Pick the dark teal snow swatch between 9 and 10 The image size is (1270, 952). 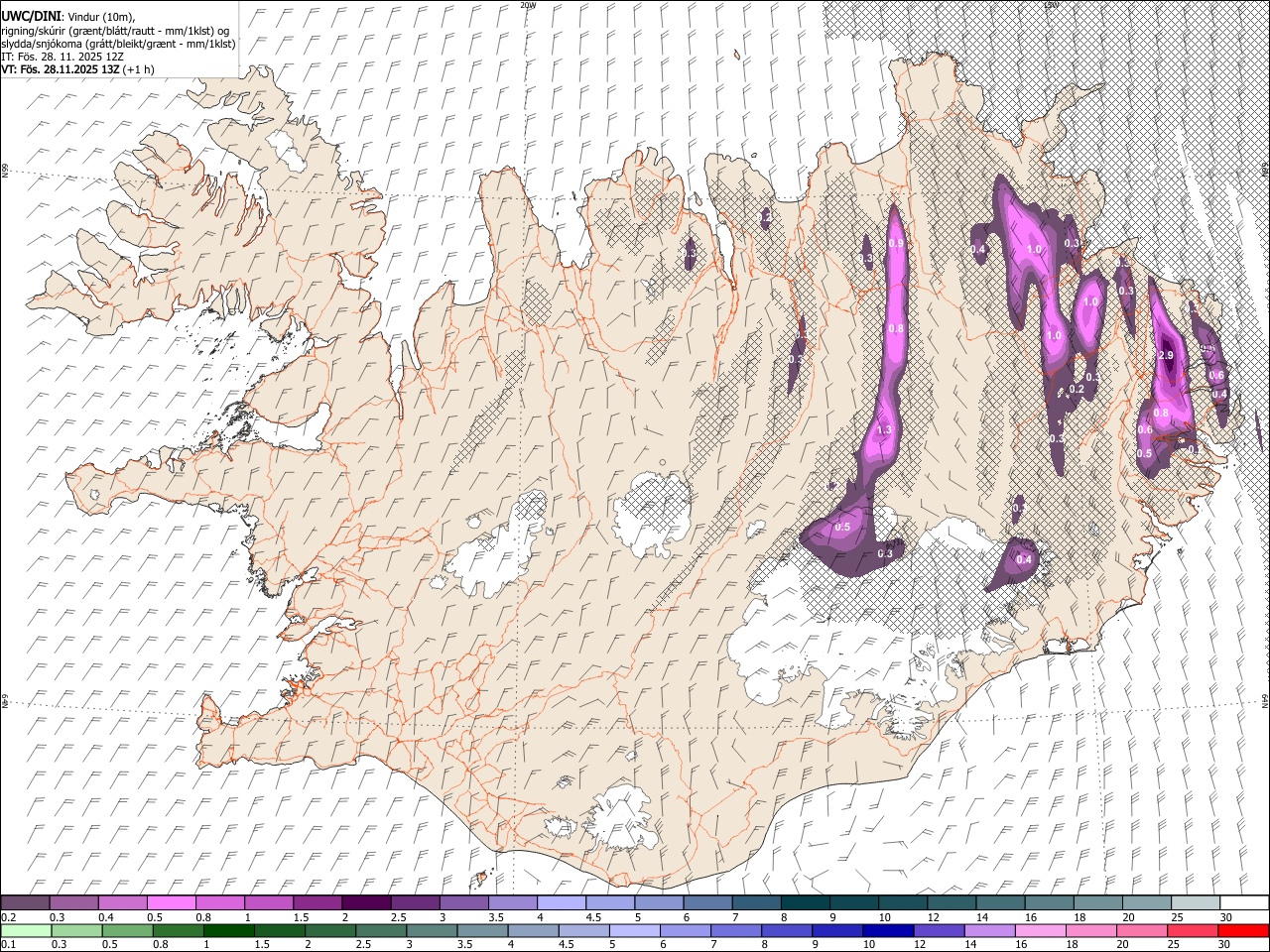point(853,903)
